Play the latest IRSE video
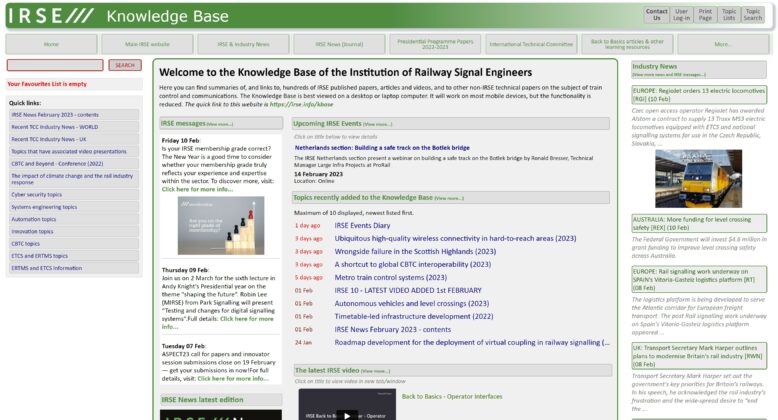Screen dimensions: 778x420 (347, 415)
